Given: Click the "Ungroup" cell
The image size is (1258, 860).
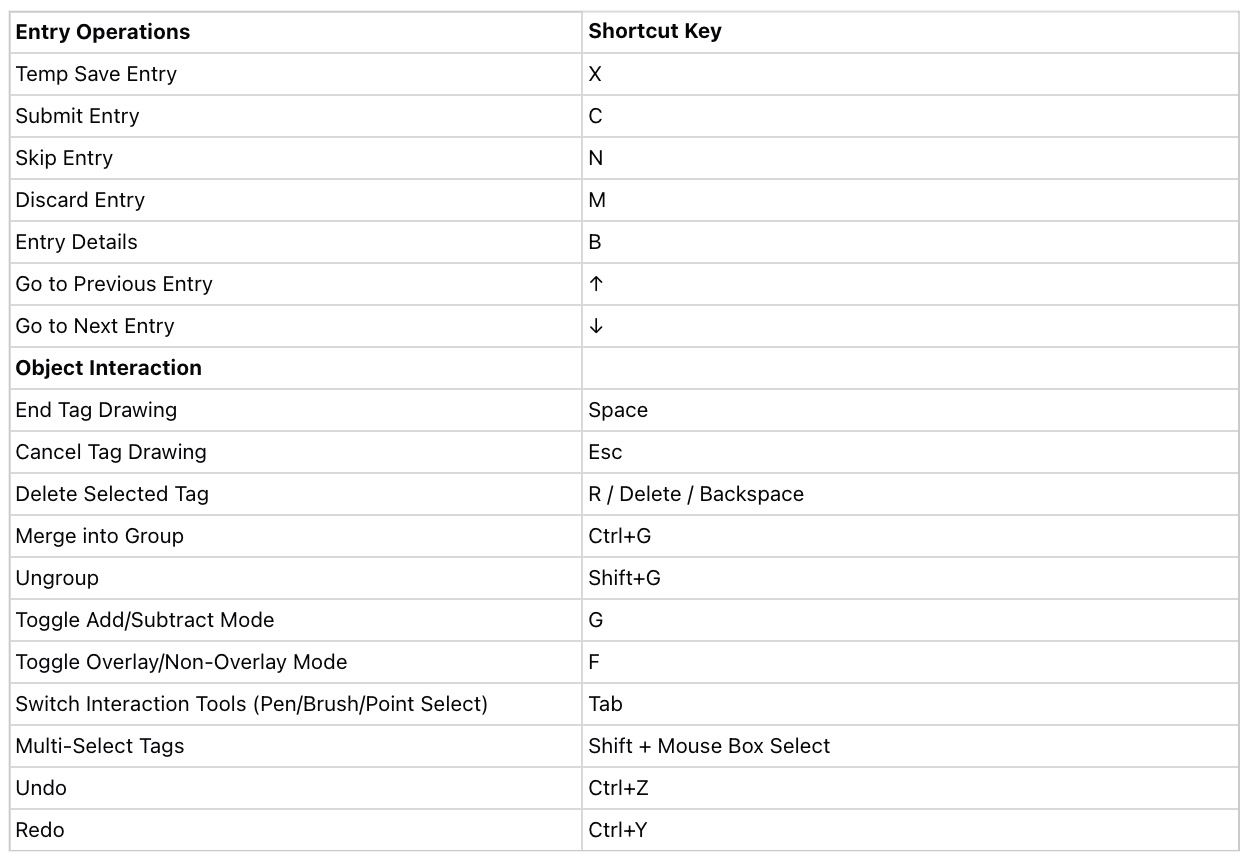Looking at the screenshot, I should 57,578.
